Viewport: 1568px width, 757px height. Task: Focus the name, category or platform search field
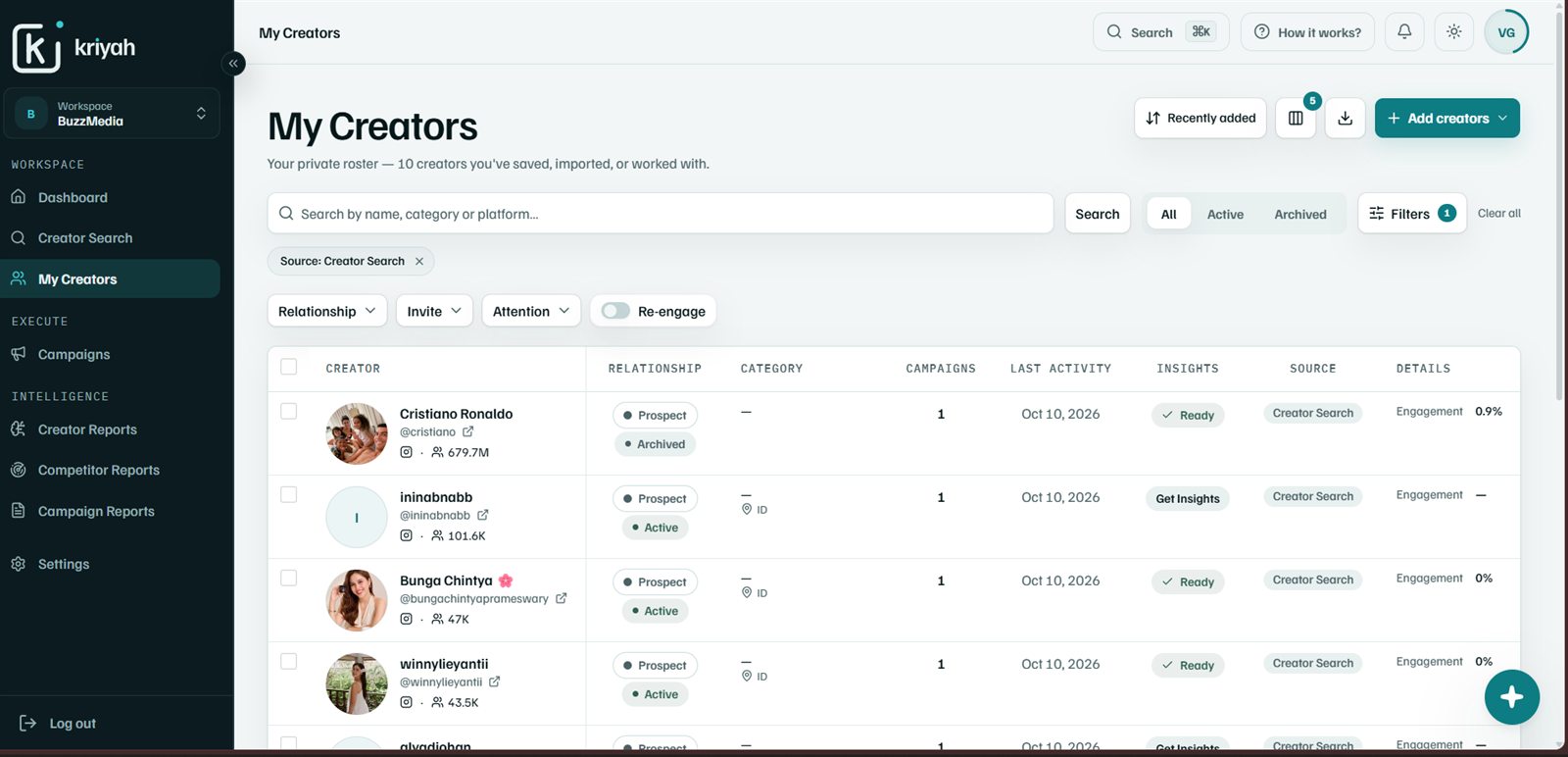coord(661,214)
